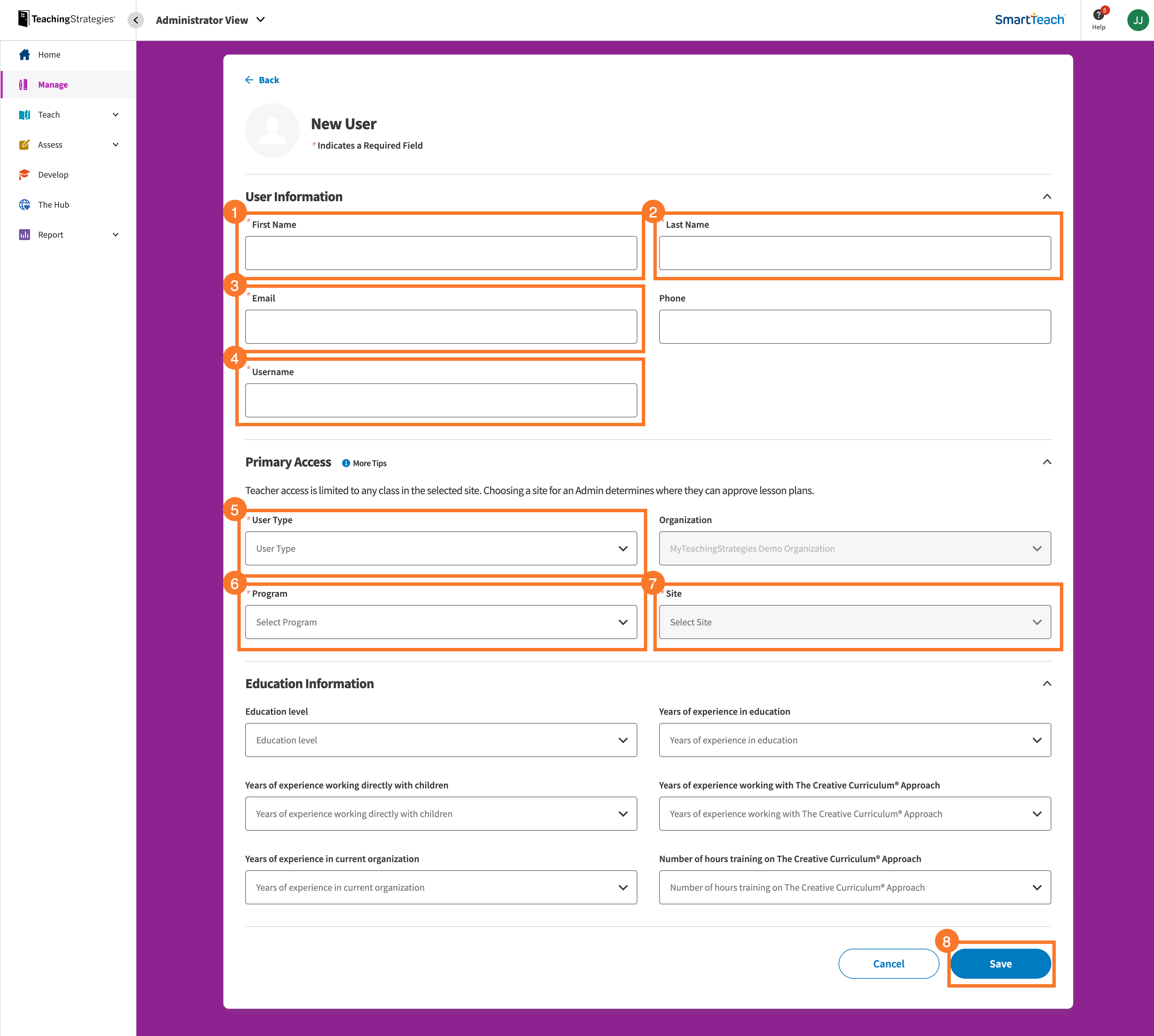
Task: Open Develop via the graduation cap icon
Action: 24,174
